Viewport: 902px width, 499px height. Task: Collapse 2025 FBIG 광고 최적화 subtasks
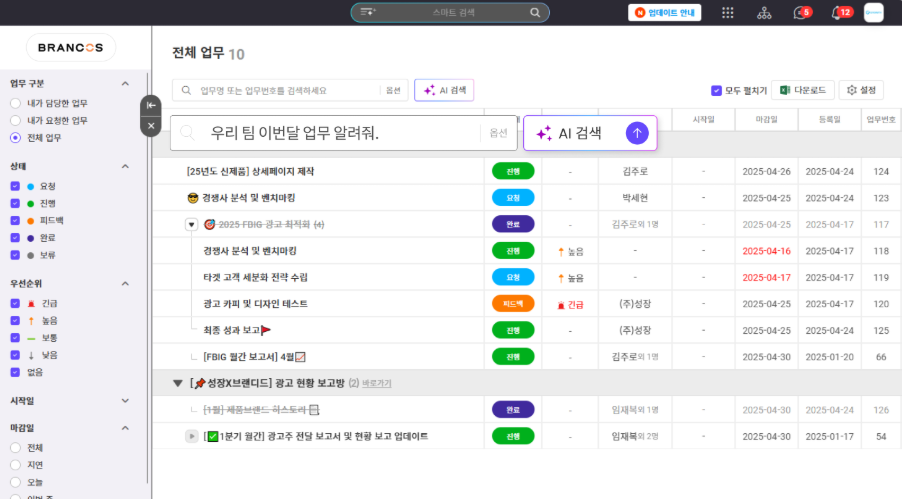pos(192,224)
